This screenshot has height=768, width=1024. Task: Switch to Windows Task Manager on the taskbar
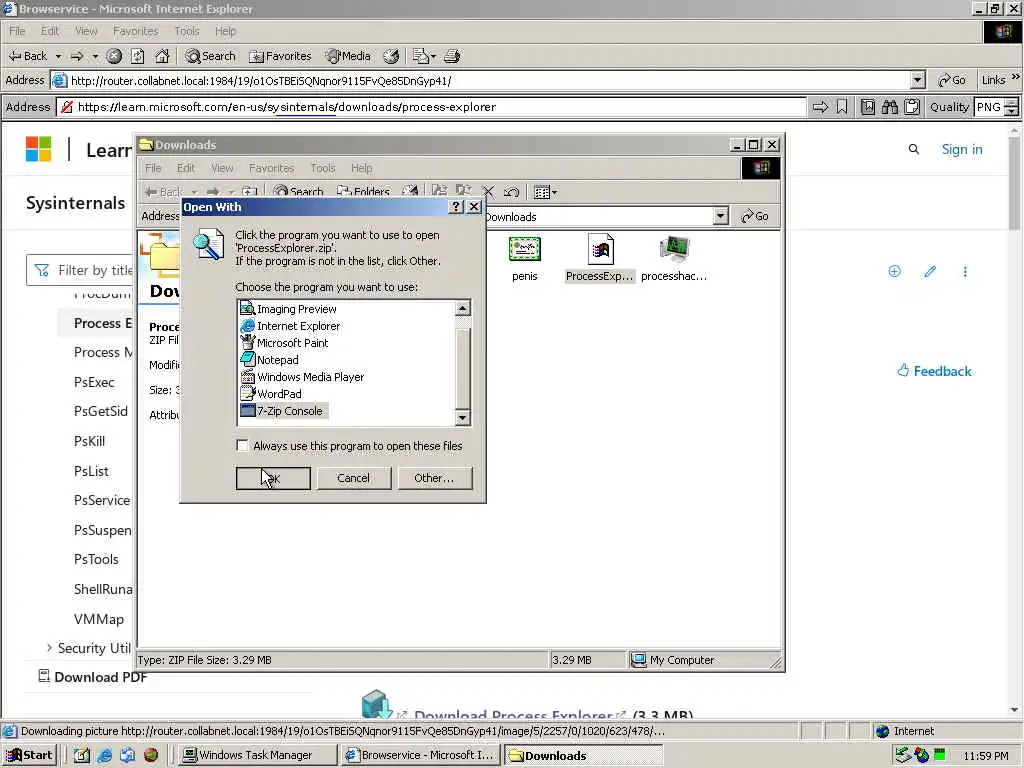(257, 756)
